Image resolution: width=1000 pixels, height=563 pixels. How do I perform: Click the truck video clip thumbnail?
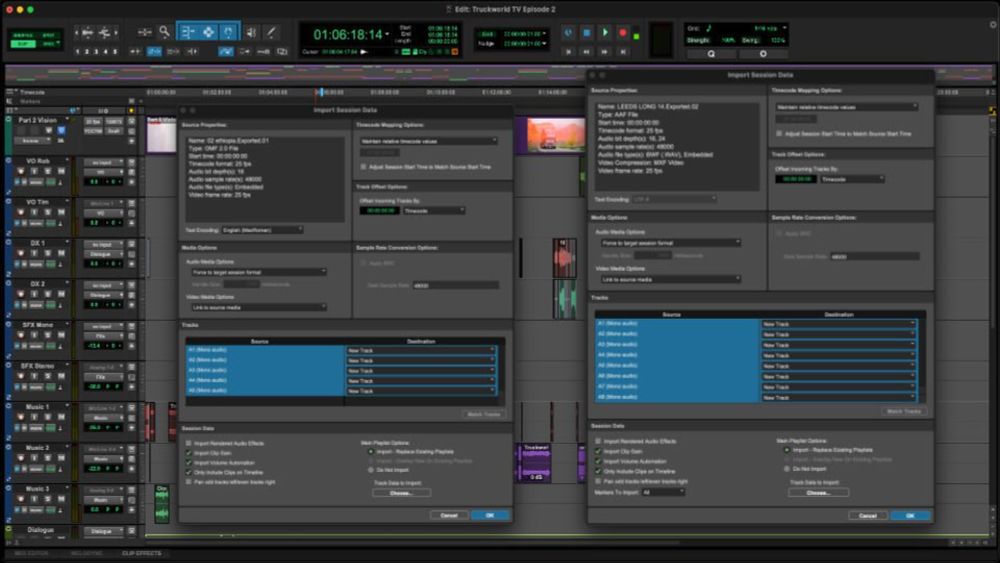click(555, 135)
